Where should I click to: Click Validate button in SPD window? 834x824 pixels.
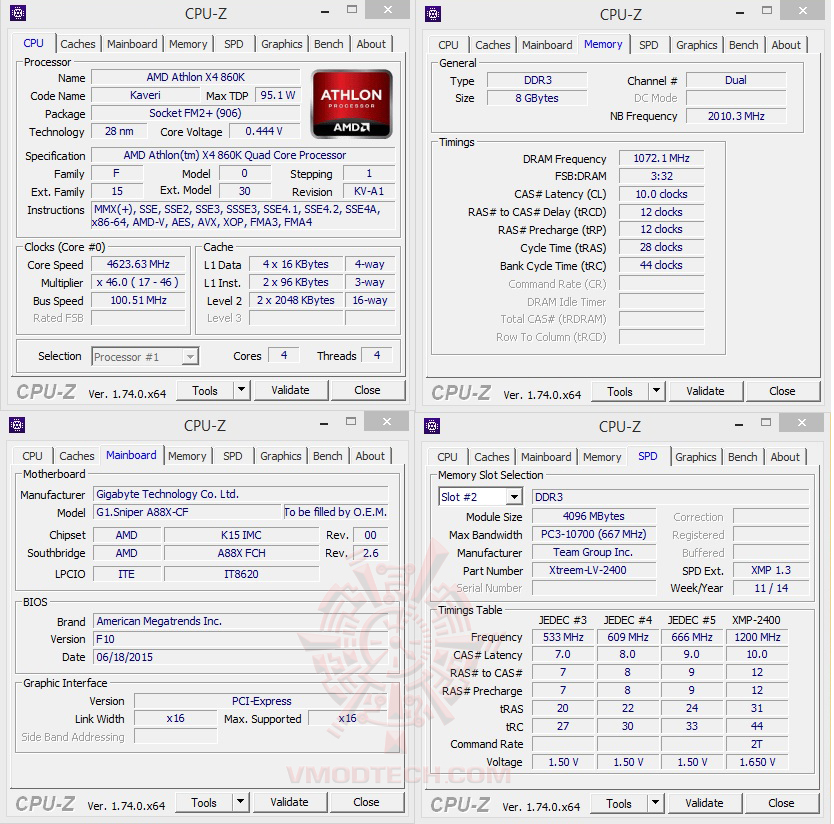click(704, 803)
